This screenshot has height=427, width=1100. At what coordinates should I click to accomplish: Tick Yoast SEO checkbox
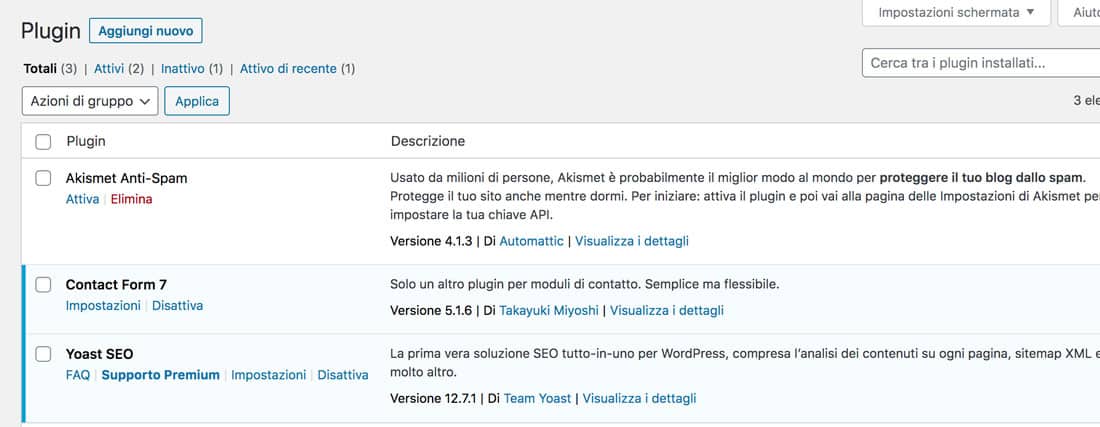tap(43, 353)
